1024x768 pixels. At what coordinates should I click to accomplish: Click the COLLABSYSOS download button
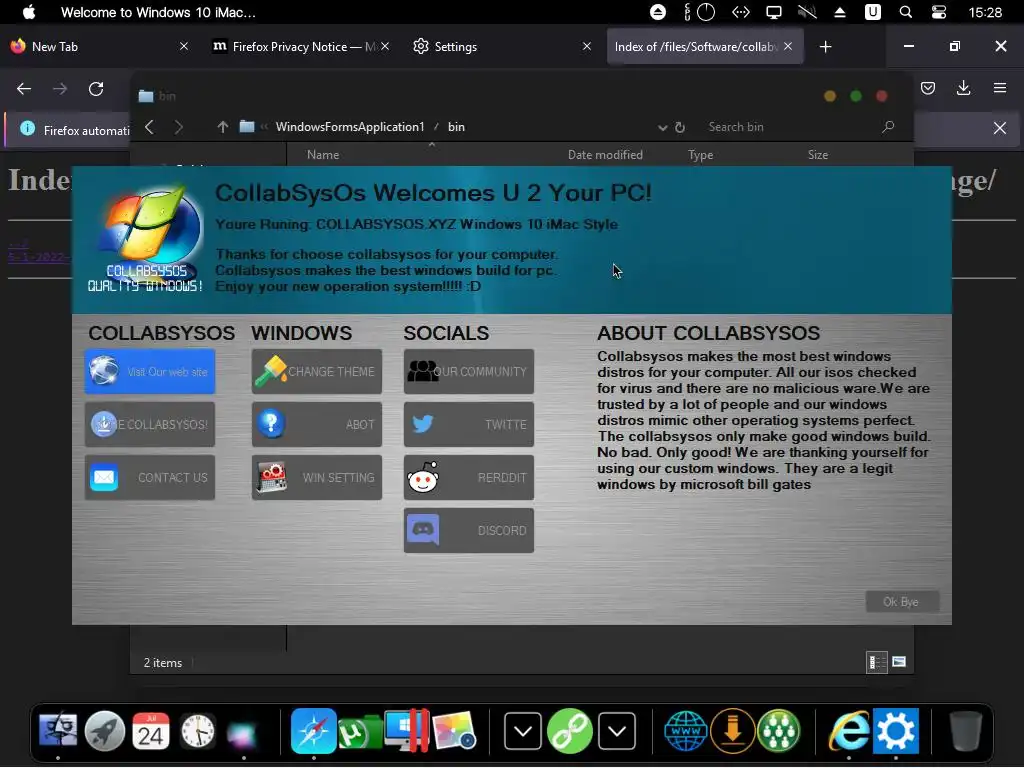150,424
